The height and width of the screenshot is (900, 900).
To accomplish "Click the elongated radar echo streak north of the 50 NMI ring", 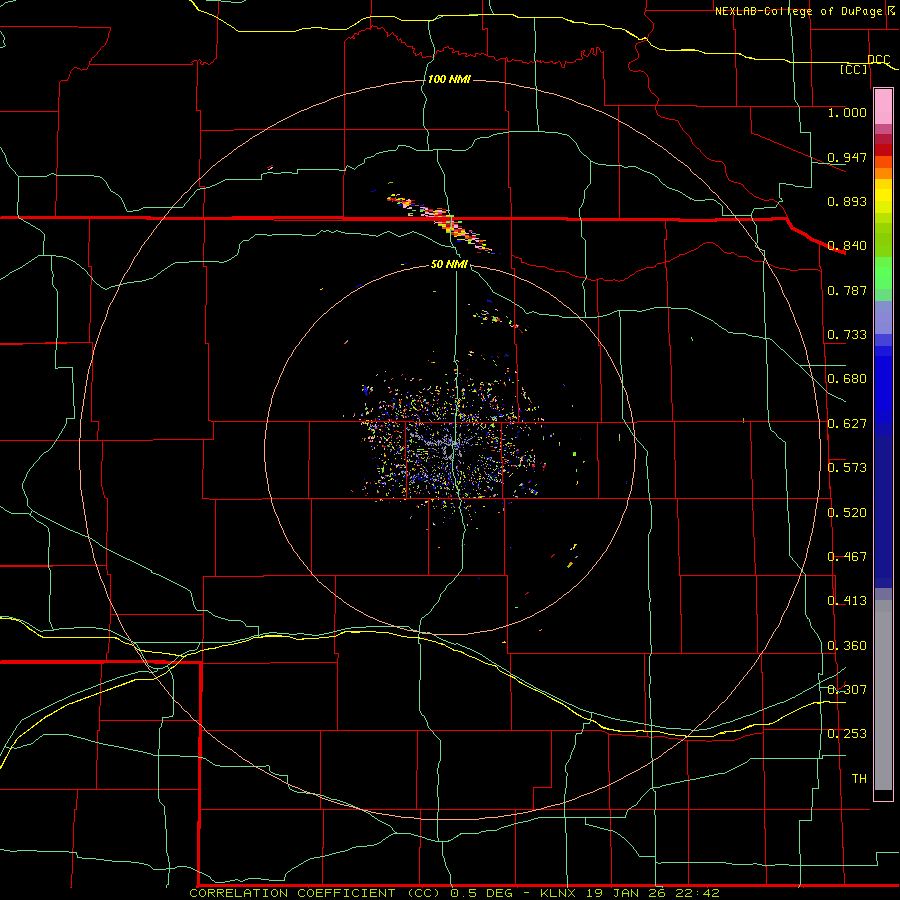I will (x=440, y=223).
